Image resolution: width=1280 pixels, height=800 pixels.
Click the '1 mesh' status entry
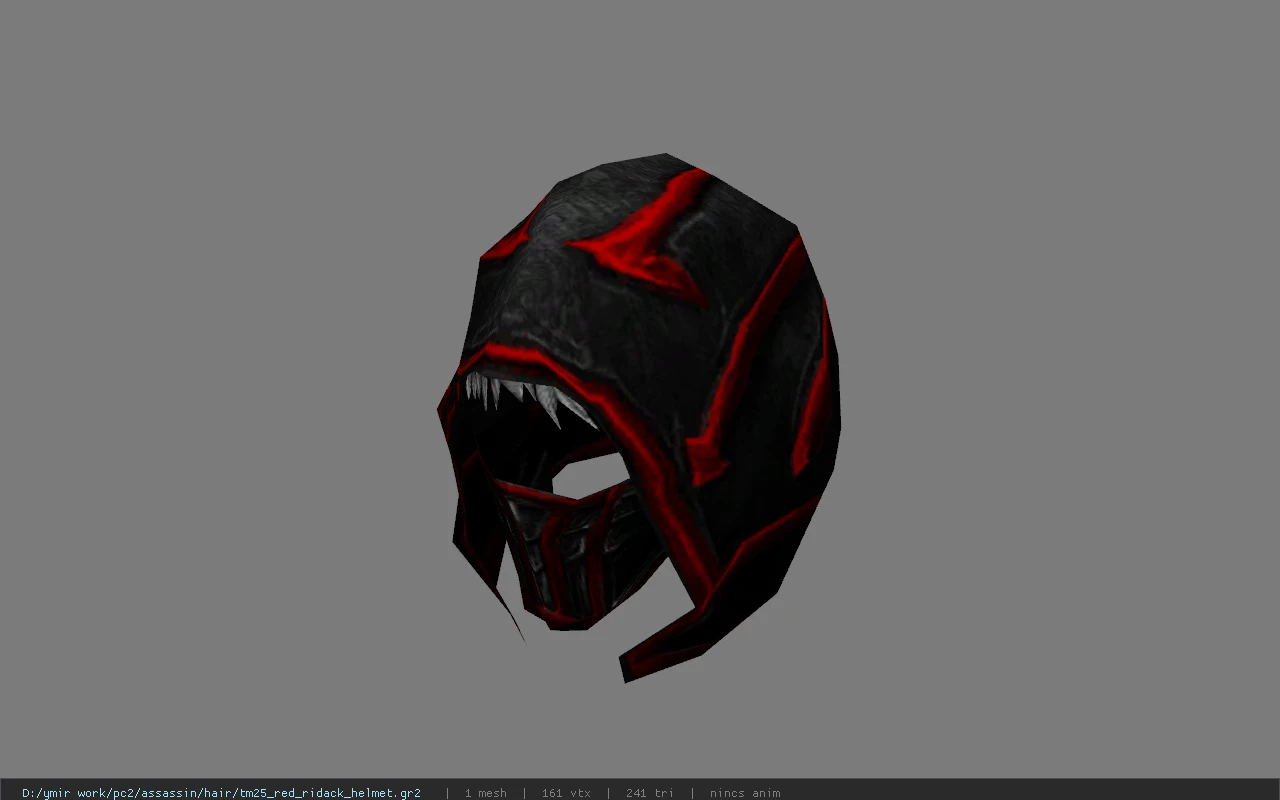pos(485,793)
